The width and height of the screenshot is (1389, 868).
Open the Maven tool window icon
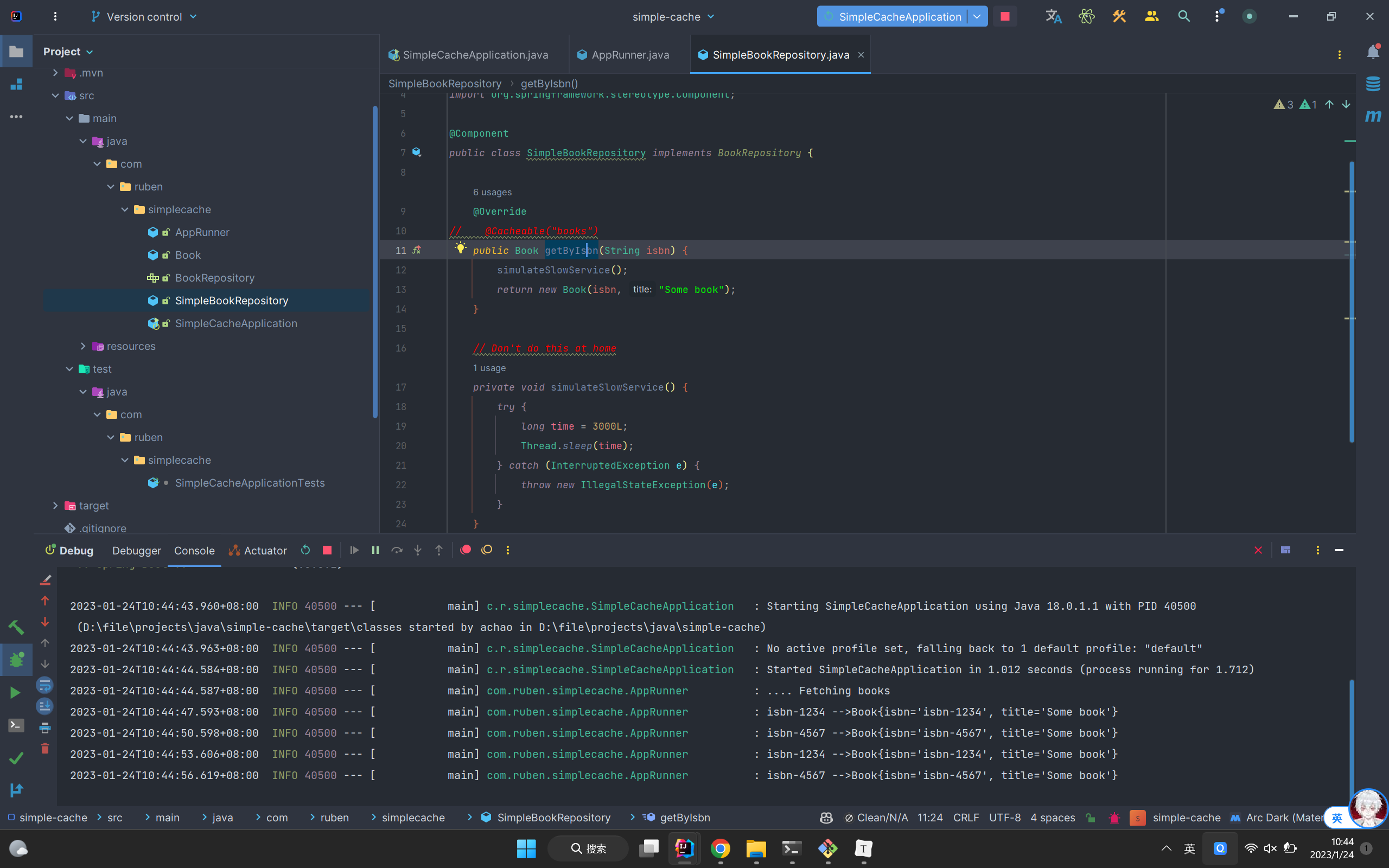pos(1373,116)
